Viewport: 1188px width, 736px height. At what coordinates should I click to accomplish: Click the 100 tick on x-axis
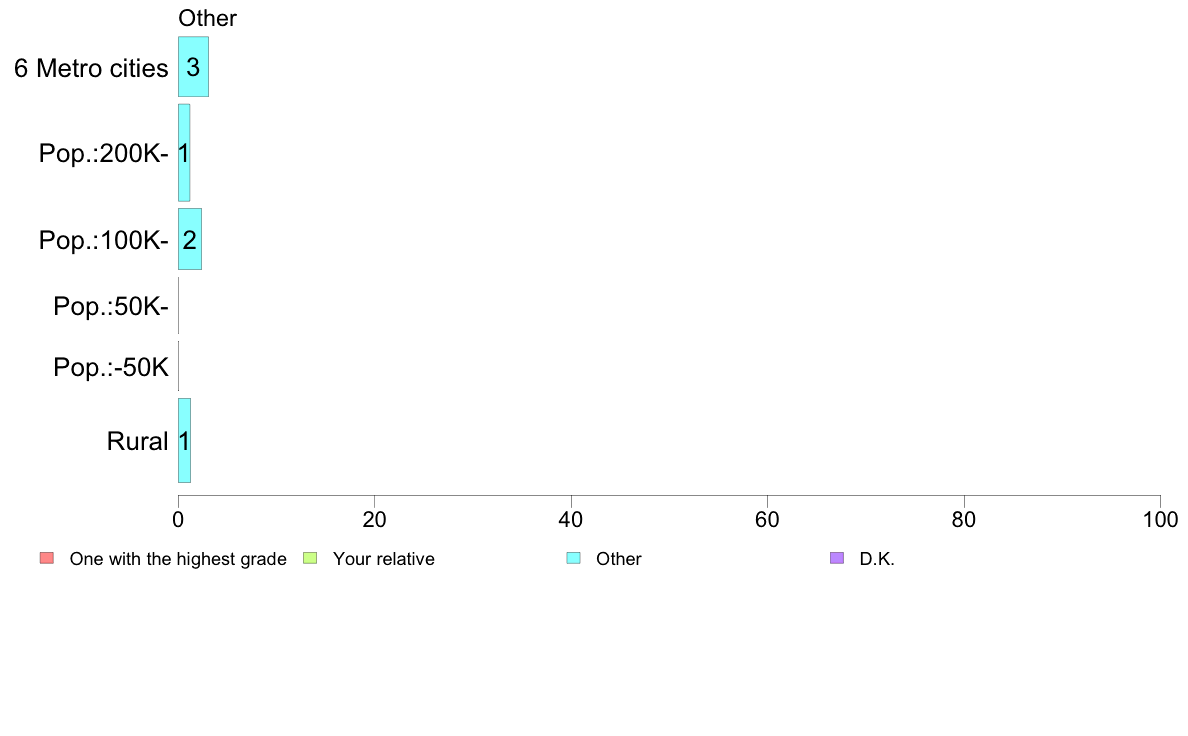pyautogui.click(x=1160, y=519)
